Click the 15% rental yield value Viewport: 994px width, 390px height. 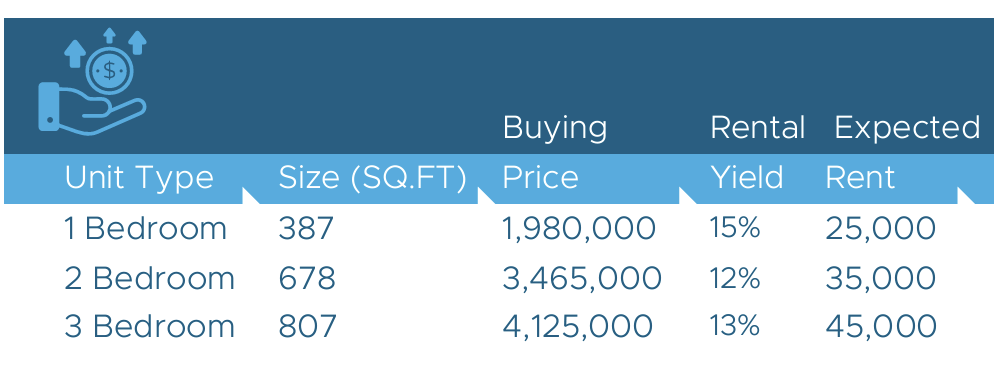pyautogui.click(x=735, y=228)
